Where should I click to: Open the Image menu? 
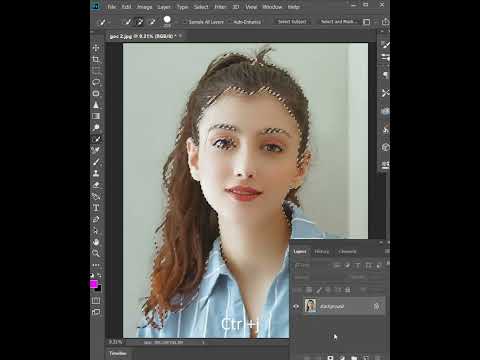tap(144, 7)
